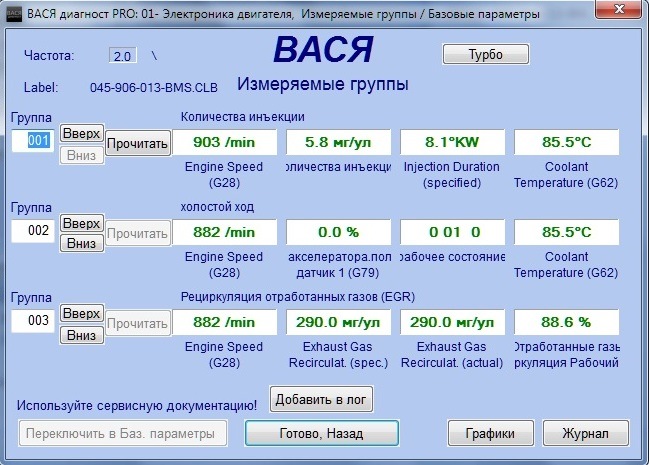Screen dimensions: 649x465
Task: Click the label file 045-906-013-BMS.CLB
Action: pyautogui.click(x=154, y=88)
